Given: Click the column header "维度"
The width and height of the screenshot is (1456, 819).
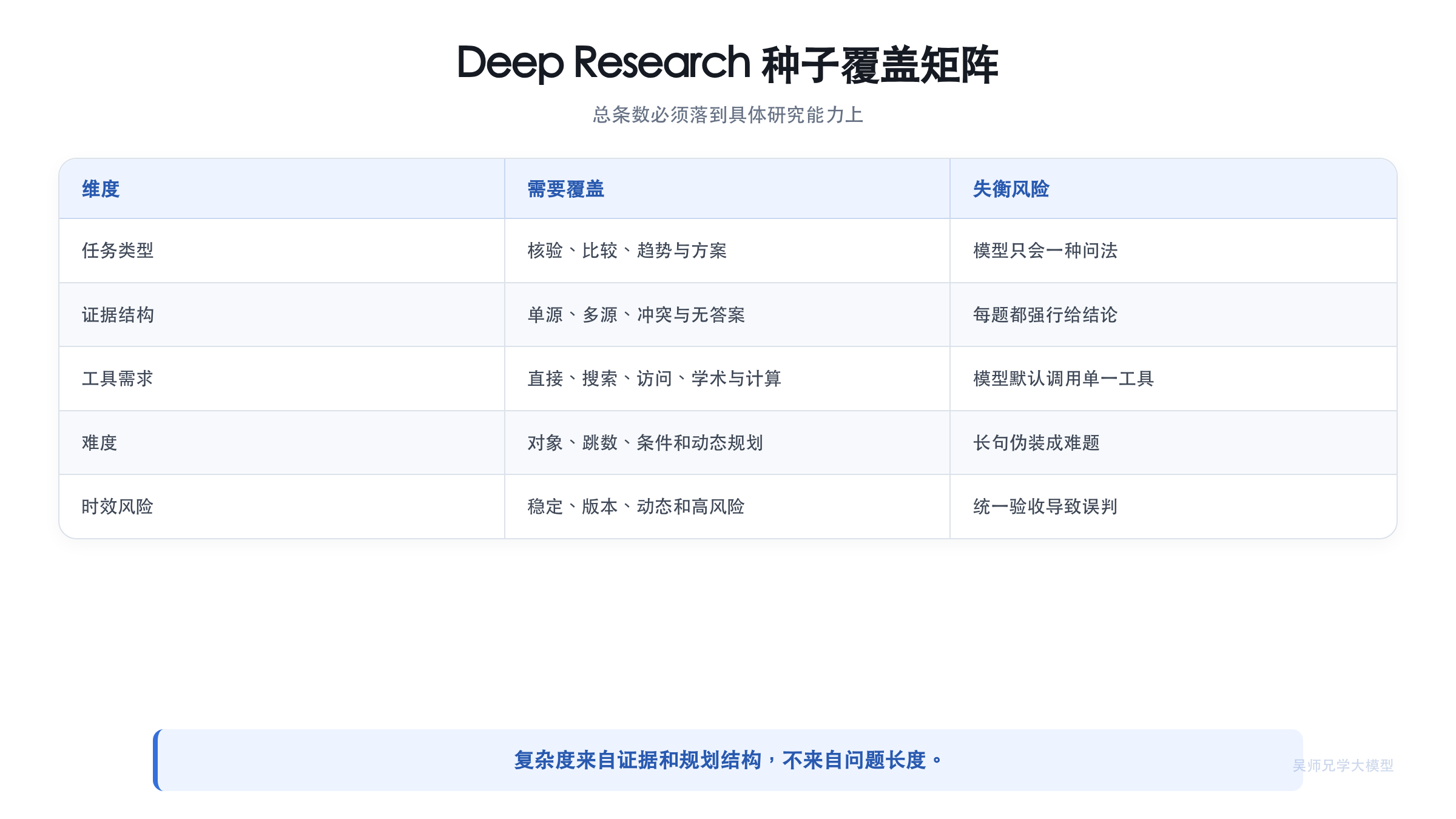Looking at the screenshot, I should coord(282,189).
